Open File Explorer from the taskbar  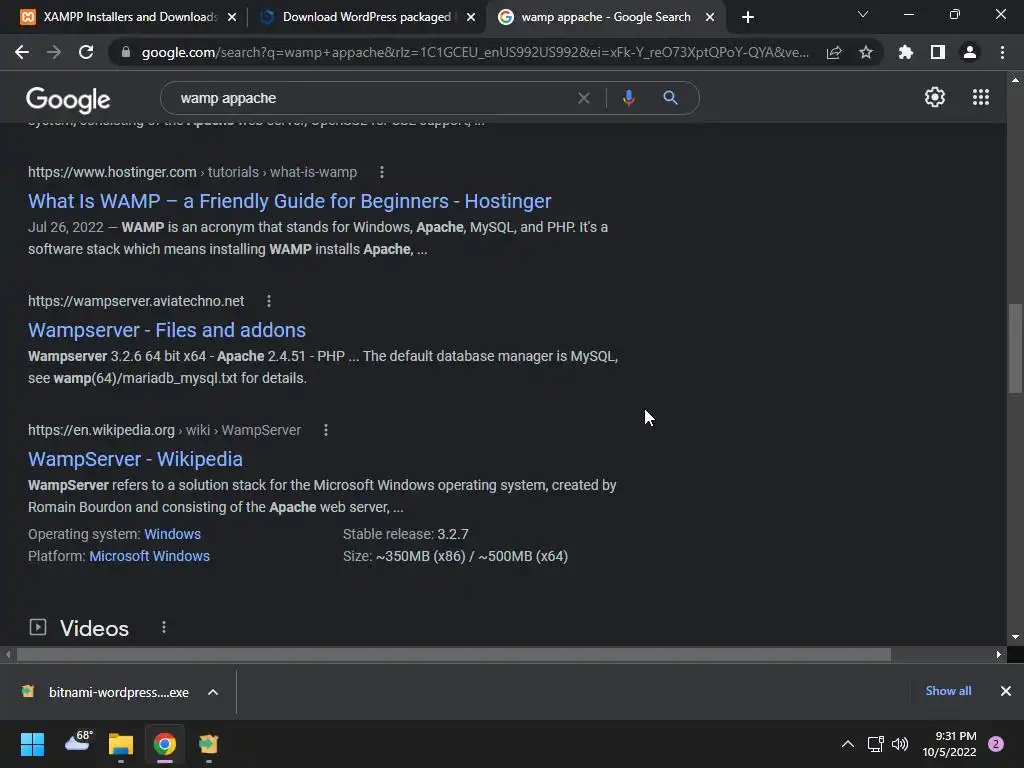pos(121,744)
